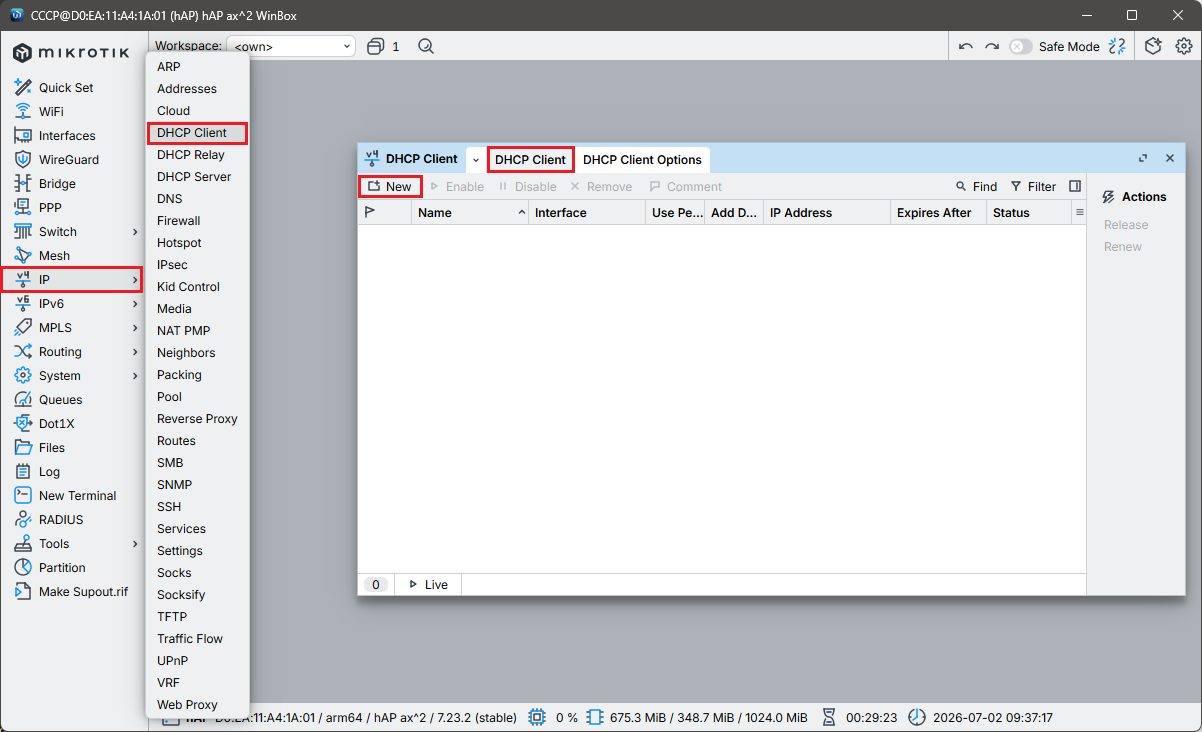
Task: Click the uptime hourglass in status bar
Action: click(829, 717)
